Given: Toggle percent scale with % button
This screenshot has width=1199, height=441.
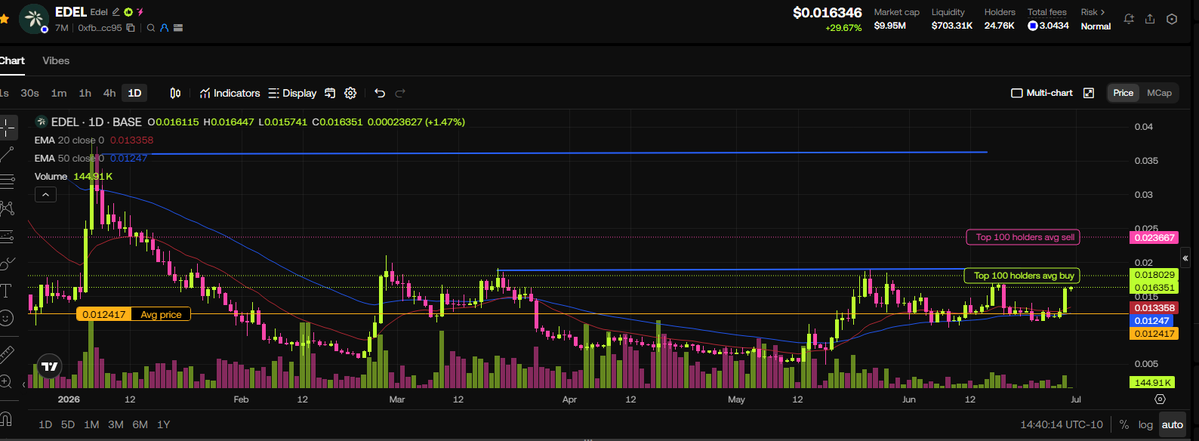Looking at the screenshot, I should pos(1124,424).
